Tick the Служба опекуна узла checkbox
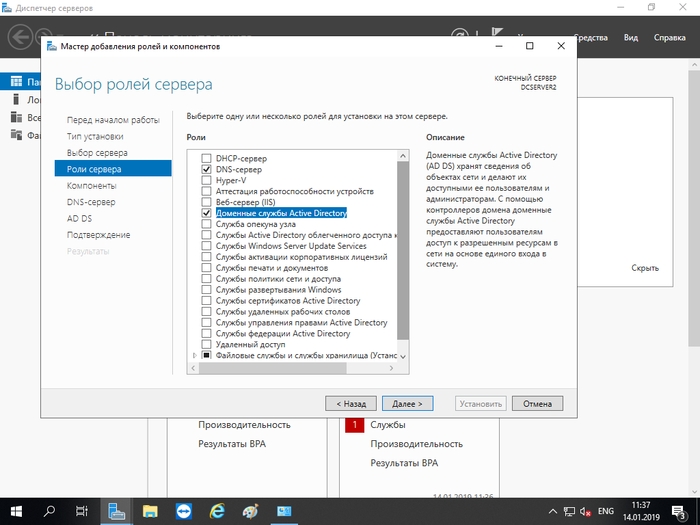Image resolution: width=700 pixels, height=525 pixels. pyautogui.click(x=206, y=224)
